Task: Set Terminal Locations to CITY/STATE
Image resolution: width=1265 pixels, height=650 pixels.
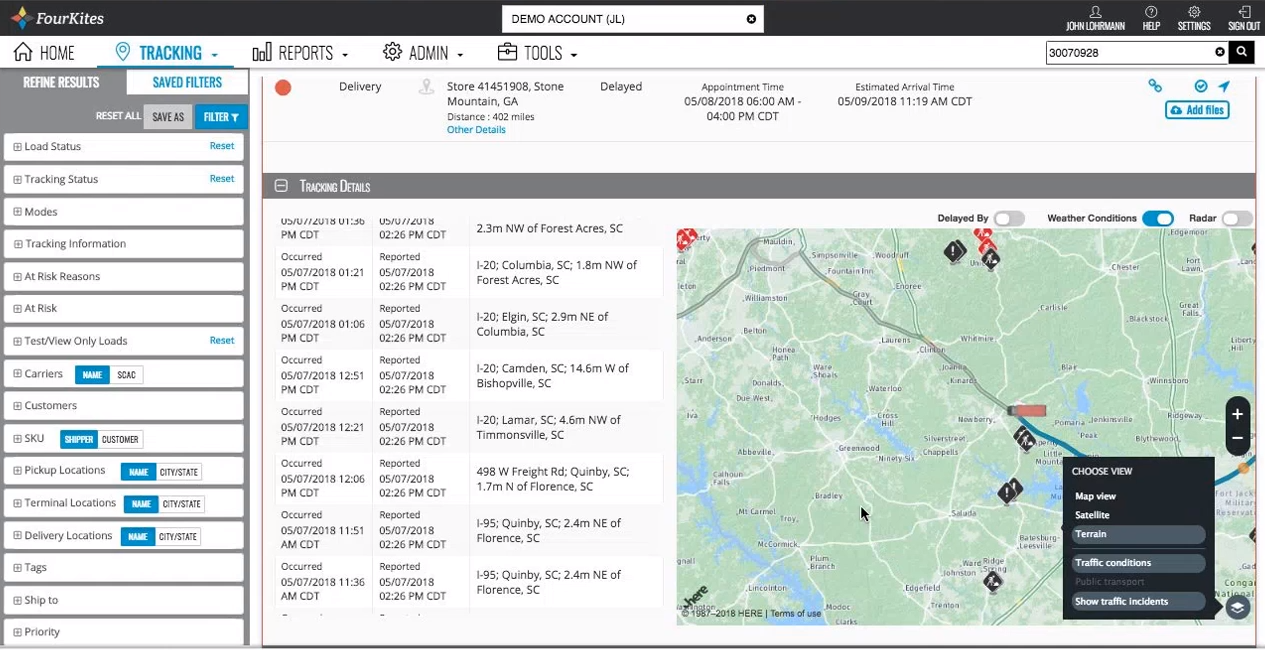Action: pyautogui.click(x=181, y=504)
